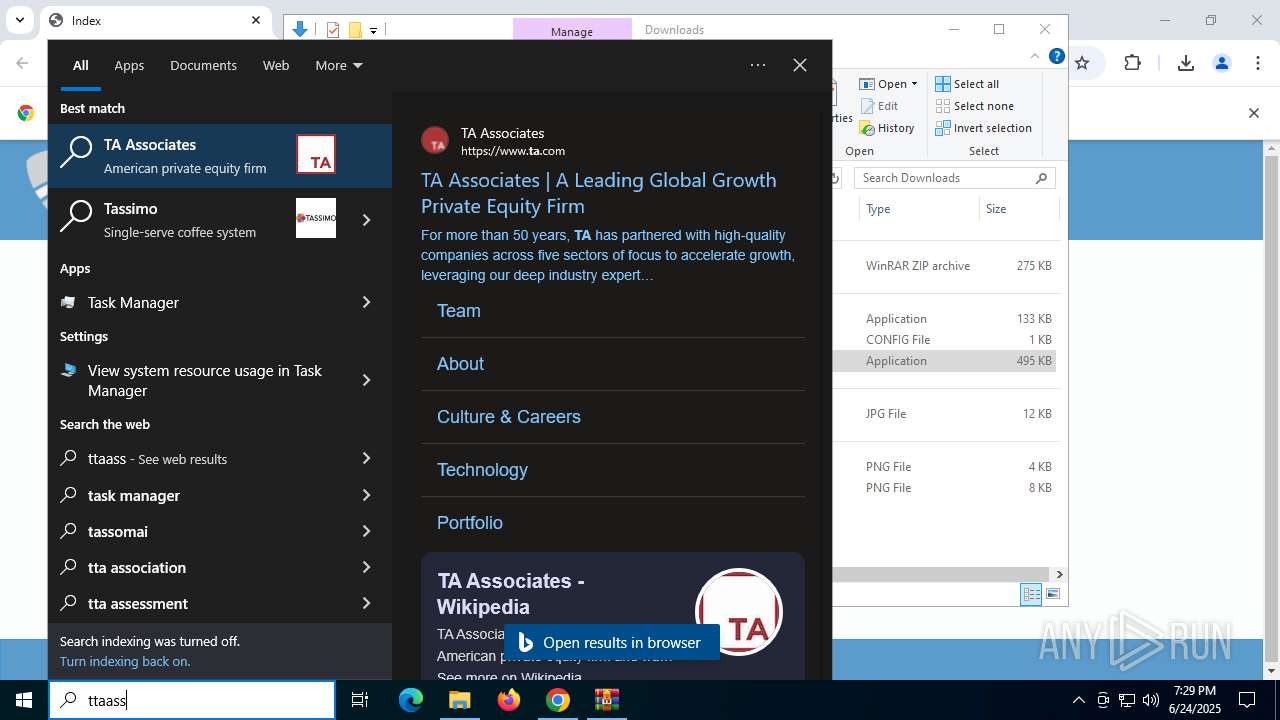Open the Culture & Careers sublink

(509, 417)
